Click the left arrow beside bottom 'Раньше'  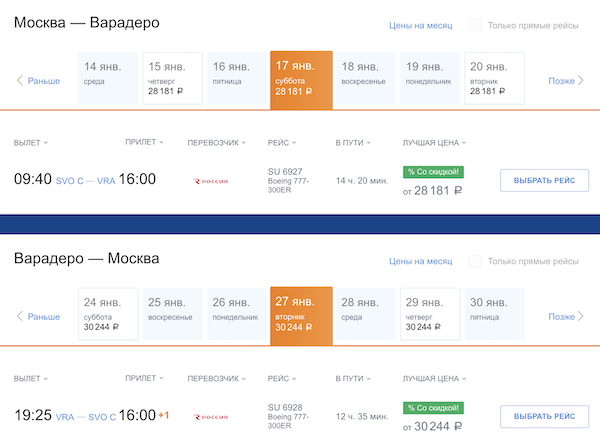tap(19, 316)
